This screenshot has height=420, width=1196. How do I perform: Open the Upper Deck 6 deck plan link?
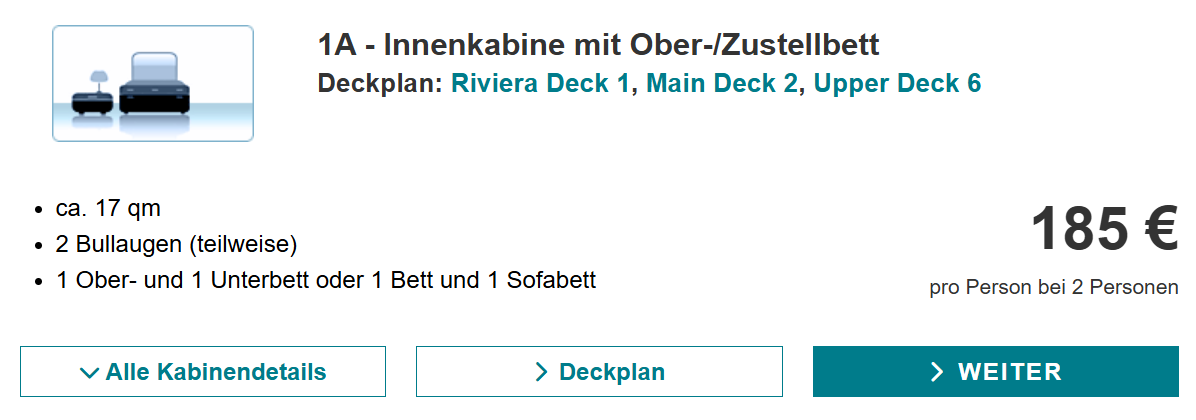[897, 83]
